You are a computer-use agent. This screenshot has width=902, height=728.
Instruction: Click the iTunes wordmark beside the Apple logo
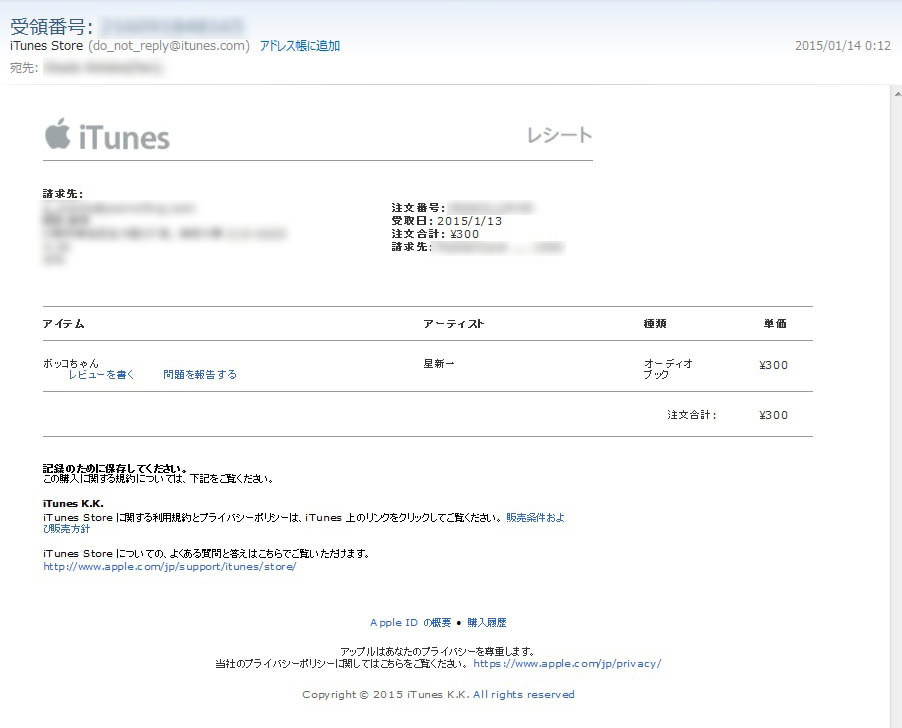(124, 137)
